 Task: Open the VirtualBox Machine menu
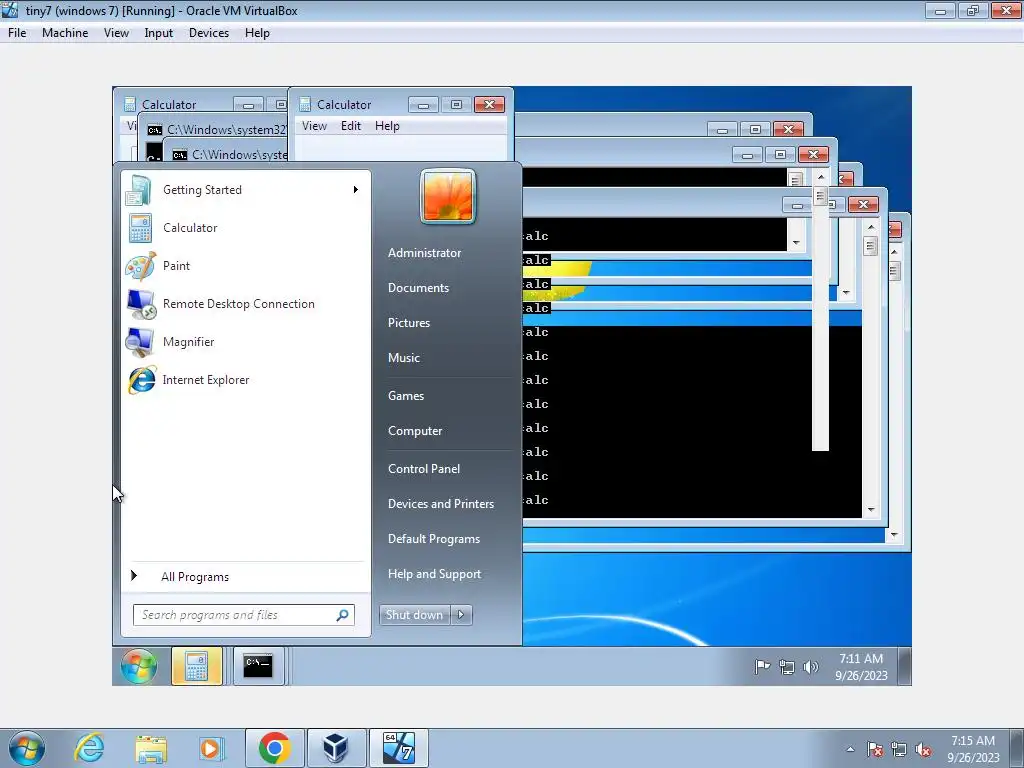65,33
